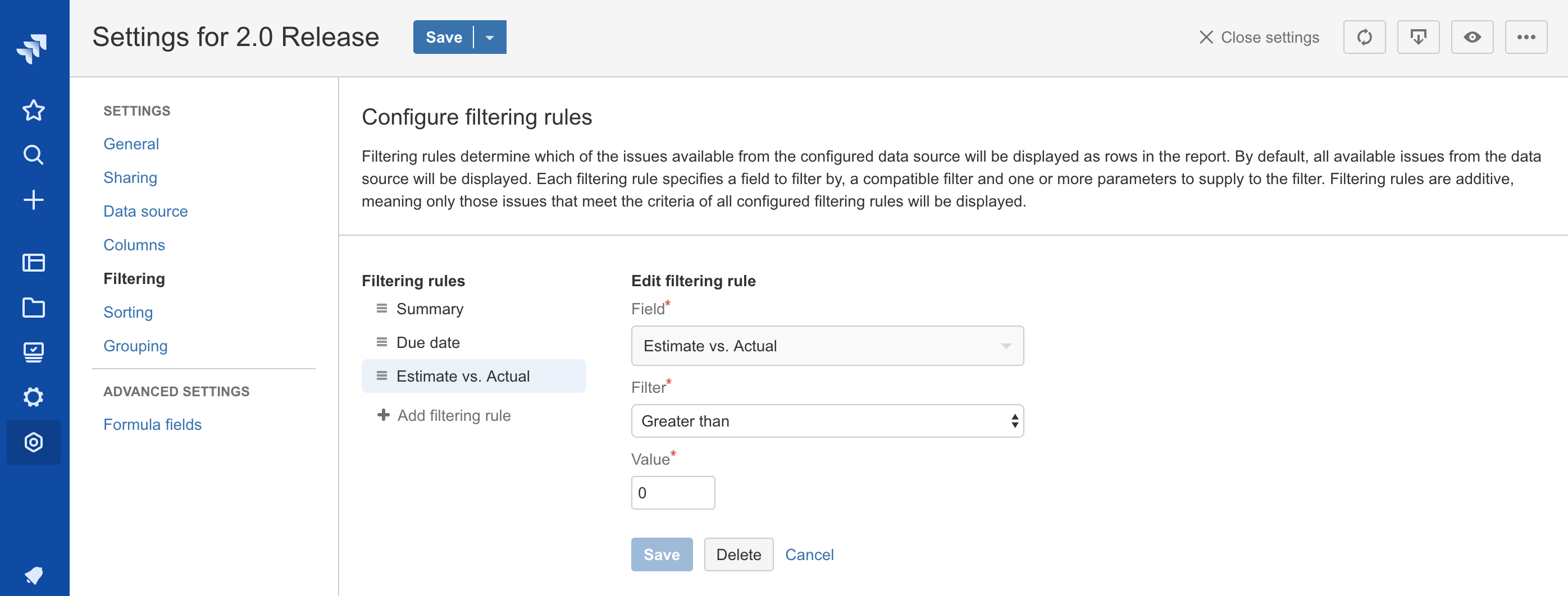Grab the drag handle beside Summary rule
1568x596 pixels.
pyautogui.click(x=382, y=309)
